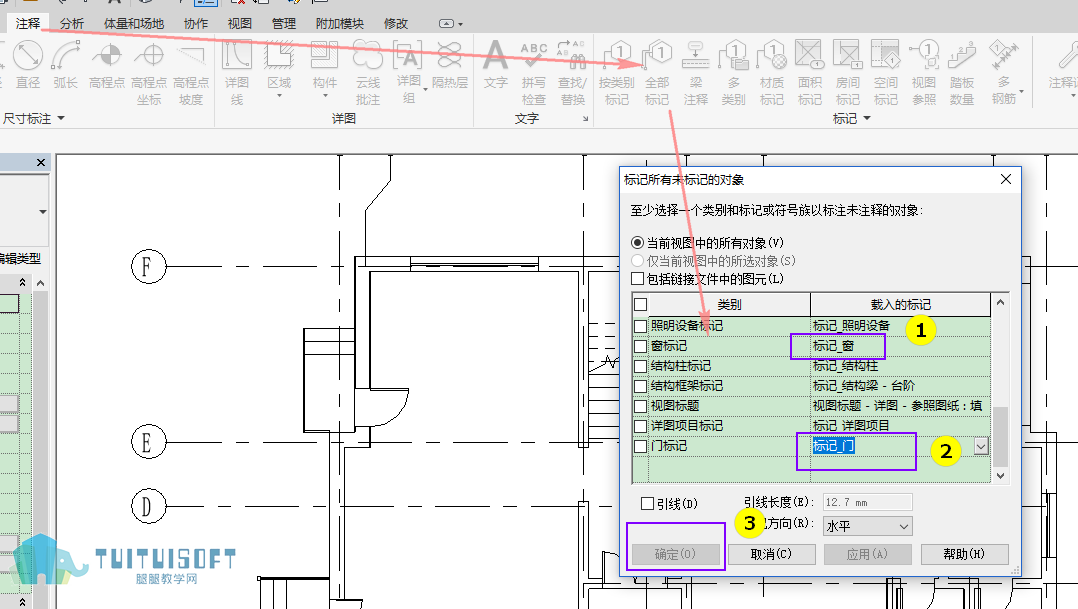Screen dimensions: 1078x609
Task: Check the 详图项目标记 category row
Action: (x=641, y=426)
